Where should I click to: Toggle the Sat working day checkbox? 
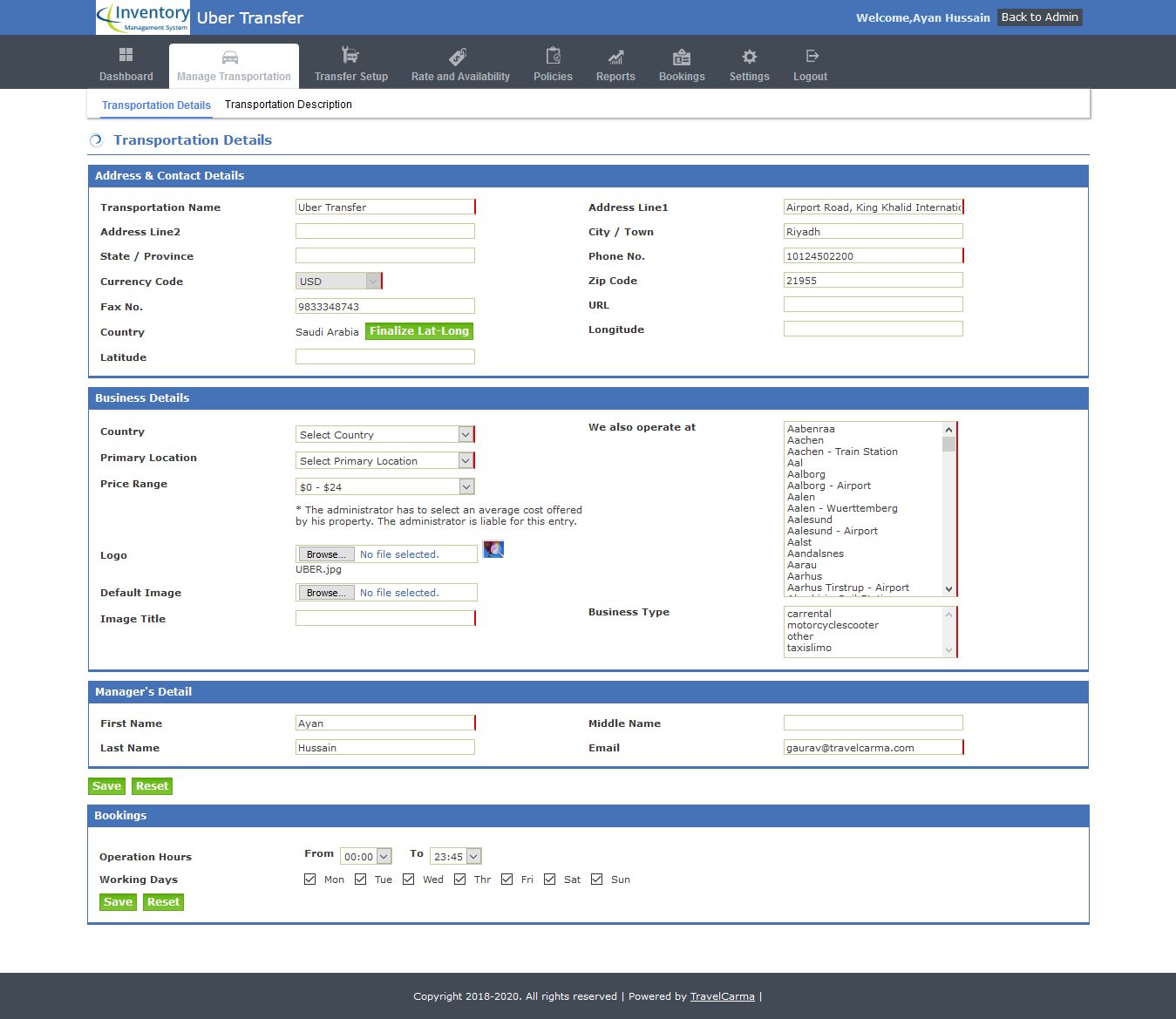[549, 879]
